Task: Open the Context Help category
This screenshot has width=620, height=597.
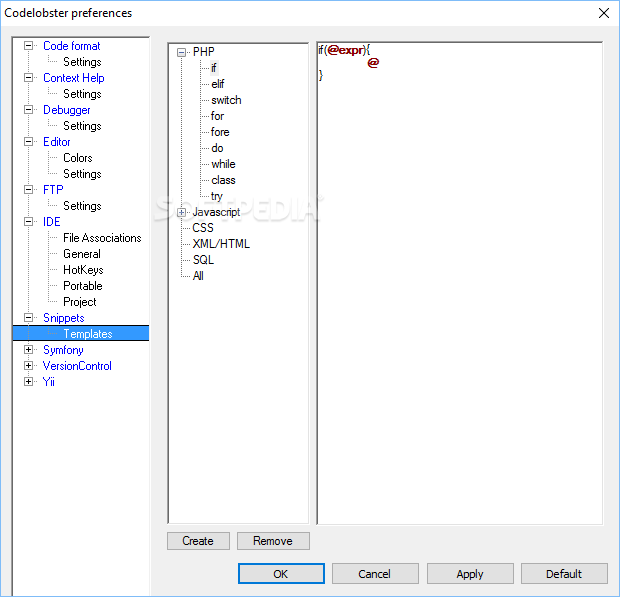Action: (x=74, y=78)
